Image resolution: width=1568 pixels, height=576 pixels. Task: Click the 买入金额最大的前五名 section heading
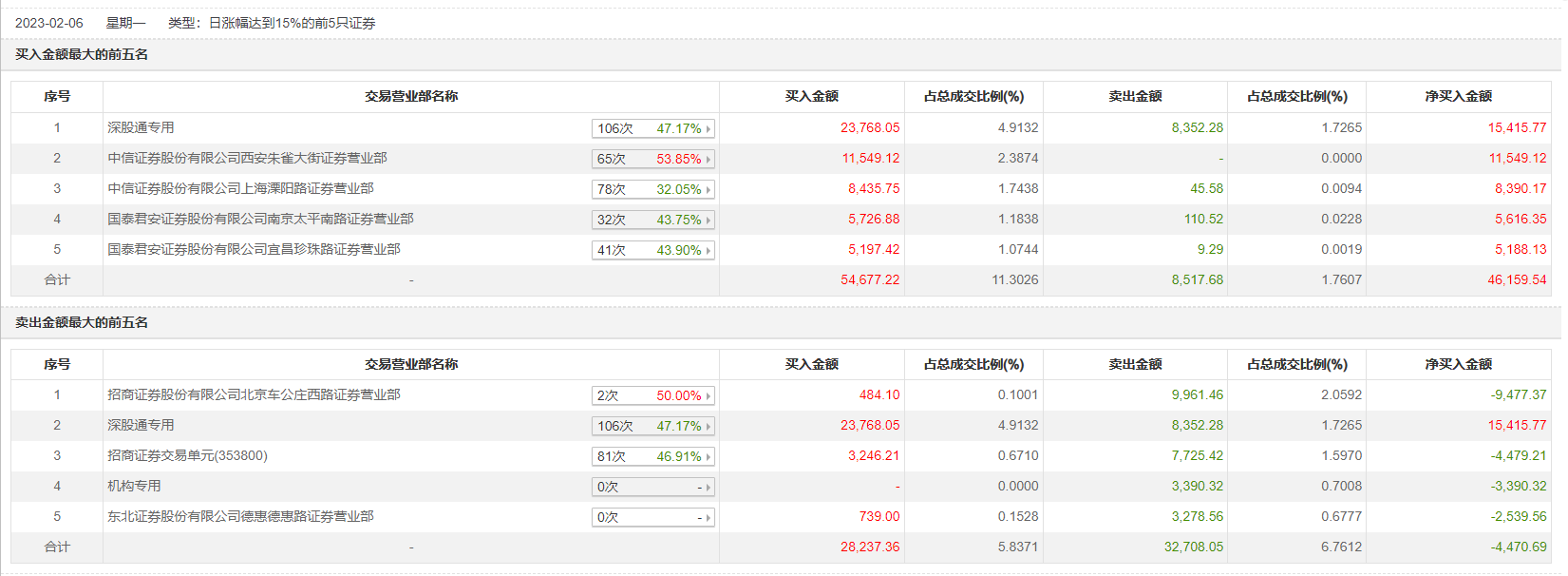(x=82, y=54)
